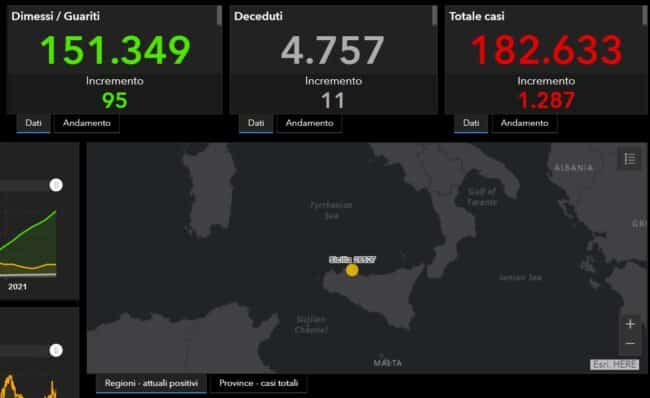The image size is (650, 398).
Task: Click scrollbar of Dimessi / Guariti panel
Action: tap(219, 16)
